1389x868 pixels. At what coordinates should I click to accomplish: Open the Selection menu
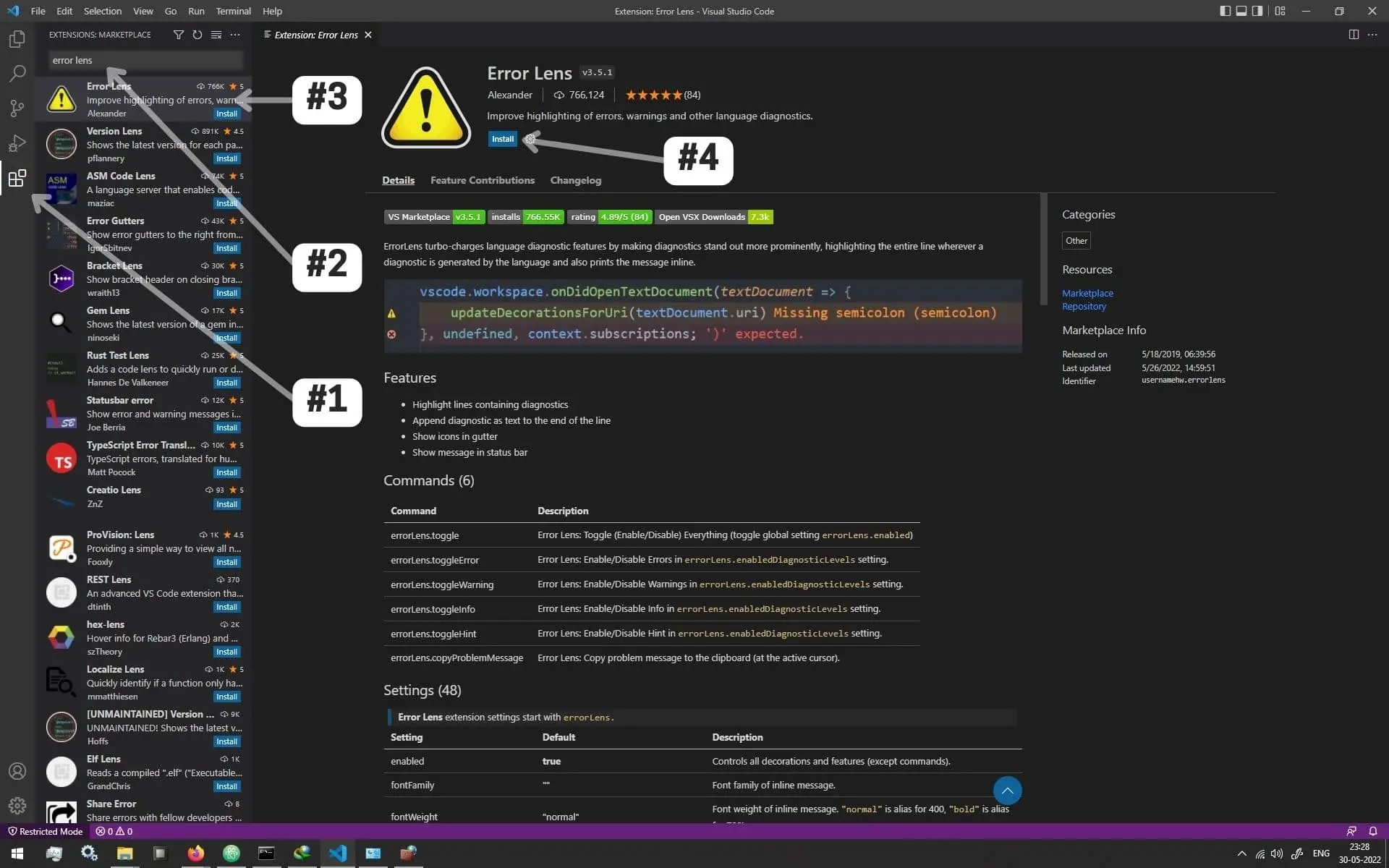(x=103, y=11)
